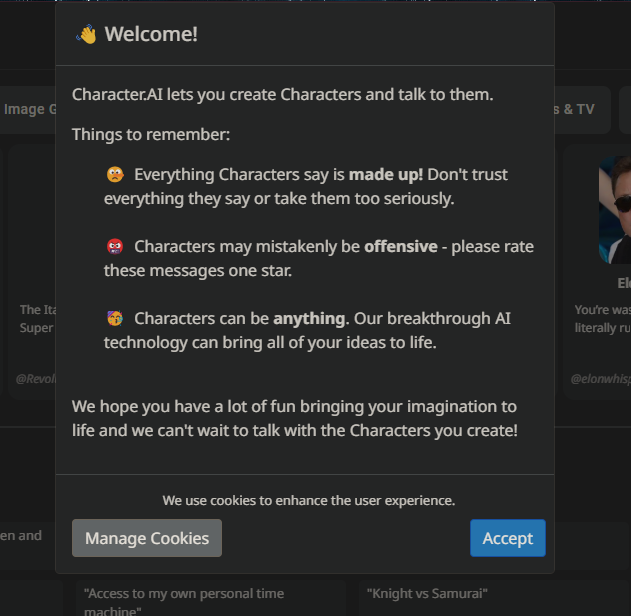Click the party emoji beside "anything" line

115,318
